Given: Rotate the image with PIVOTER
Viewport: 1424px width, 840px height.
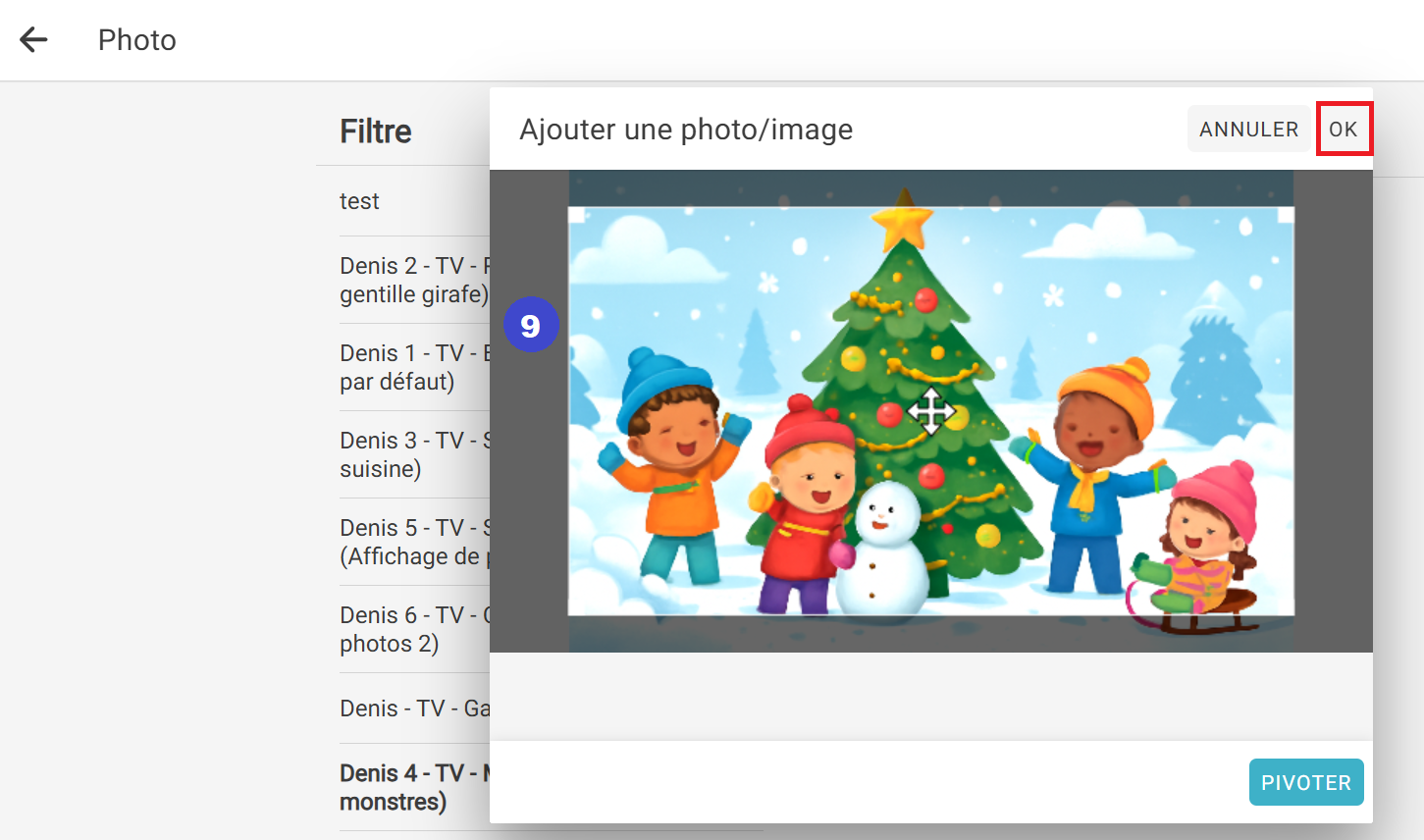Looking at the screenshot, I should (x=1305, y=782).
